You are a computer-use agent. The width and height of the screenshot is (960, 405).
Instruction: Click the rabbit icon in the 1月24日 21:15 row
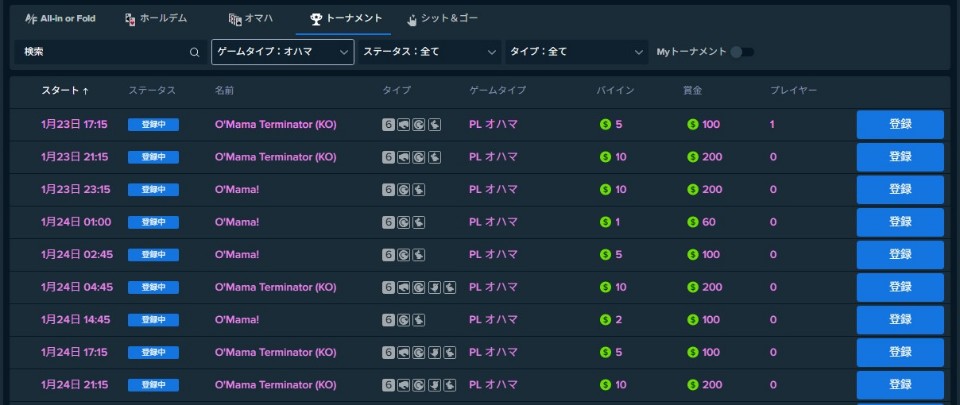coord(449,385)
